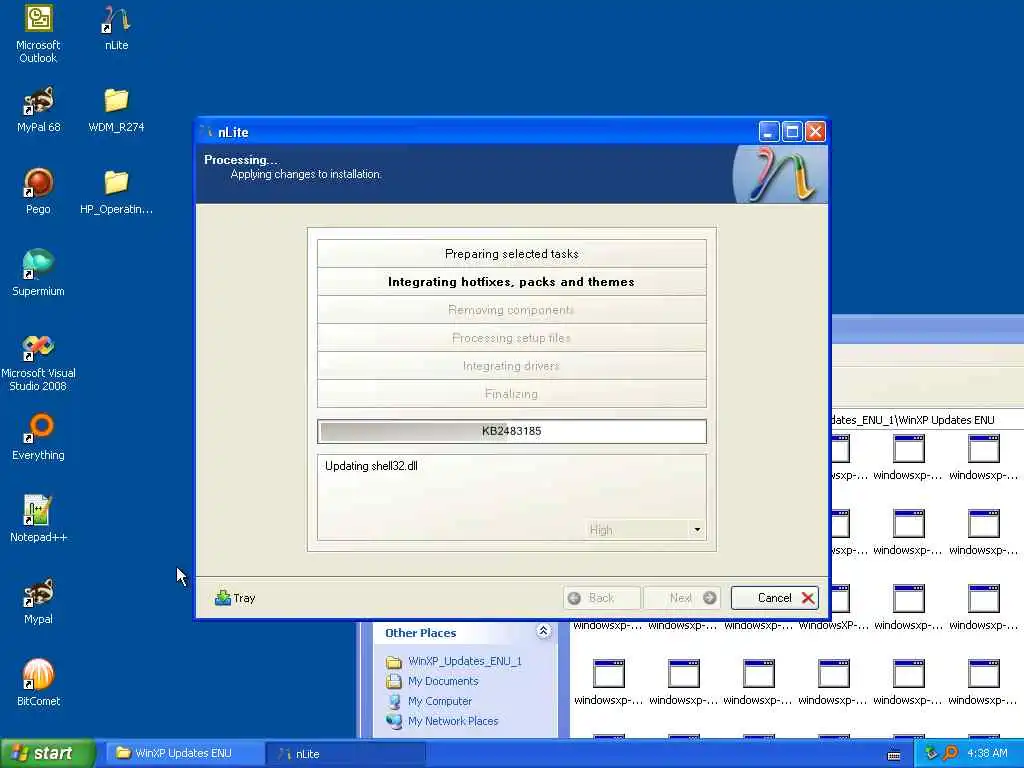Collapse the Other Places panel in Explorer

(x=543, y=631)
